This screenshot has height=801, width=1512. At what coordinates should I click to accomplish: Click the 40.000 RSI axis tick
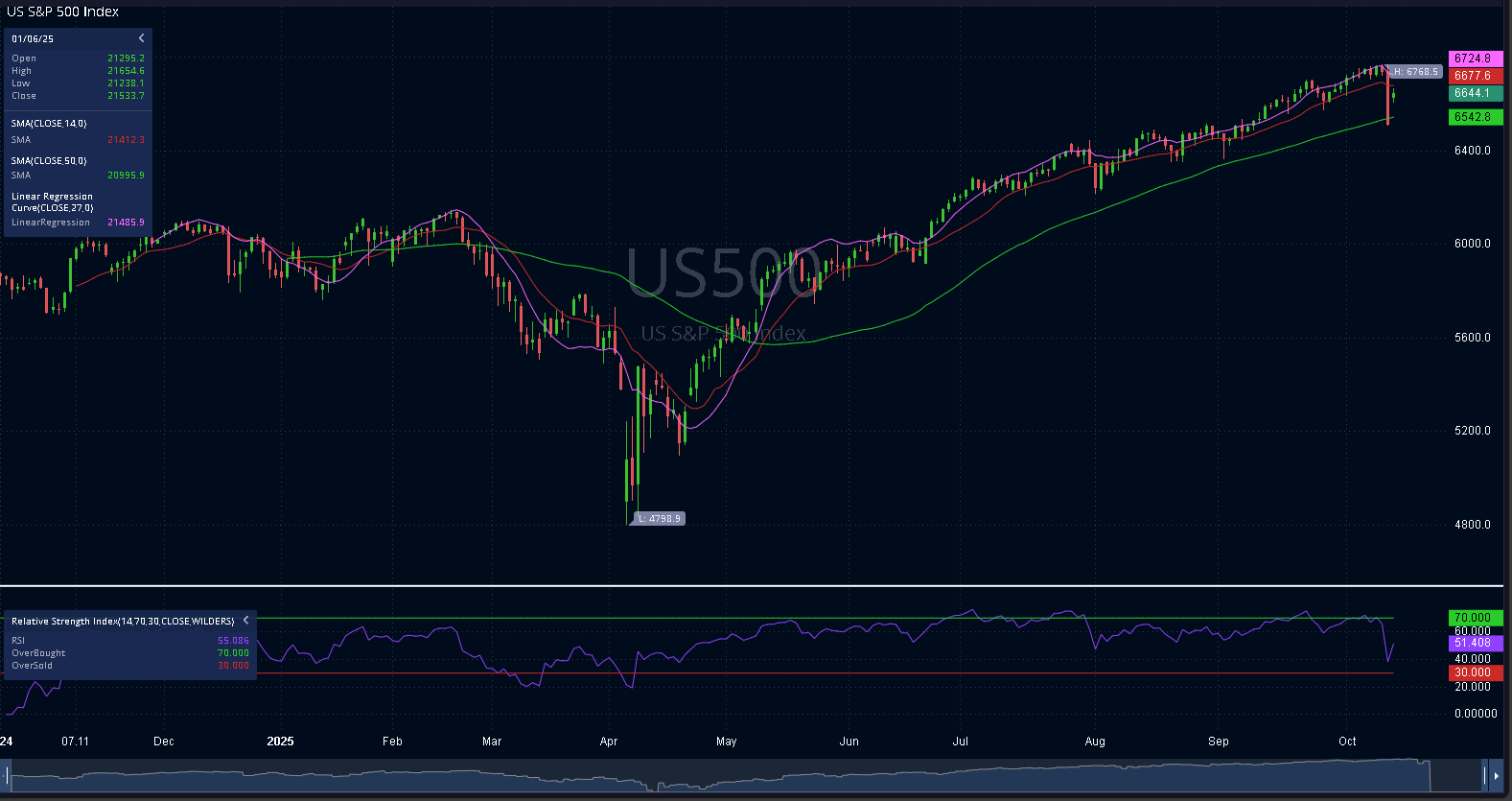pyautogui.click(x=1473, y=659)
